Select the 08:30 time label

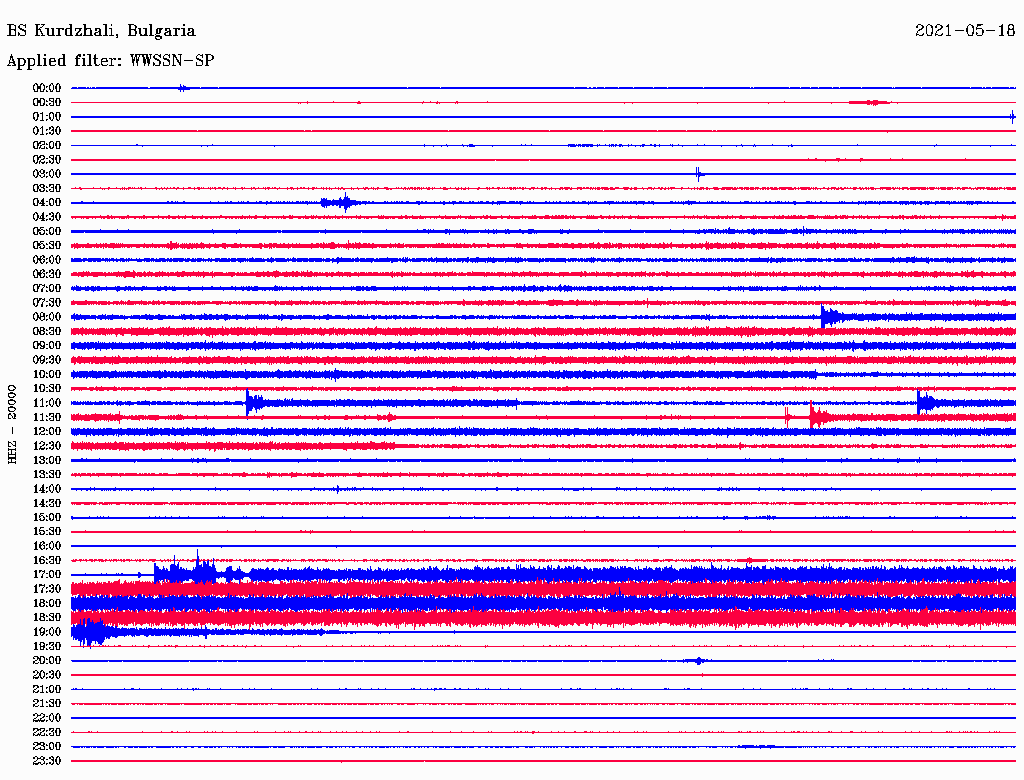tap(47, 331)
